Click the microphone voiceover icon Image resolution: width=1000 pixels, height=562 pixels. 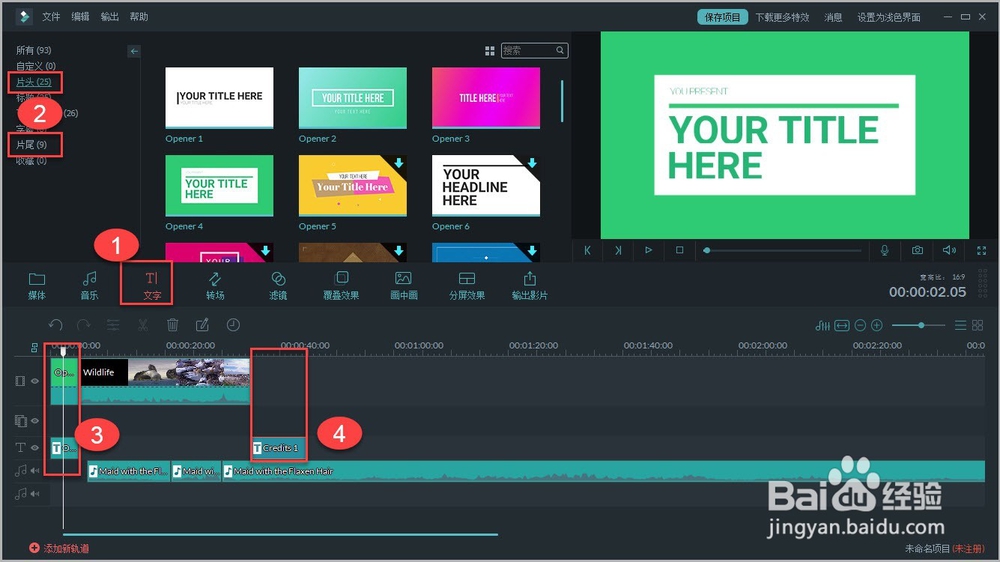885,251
